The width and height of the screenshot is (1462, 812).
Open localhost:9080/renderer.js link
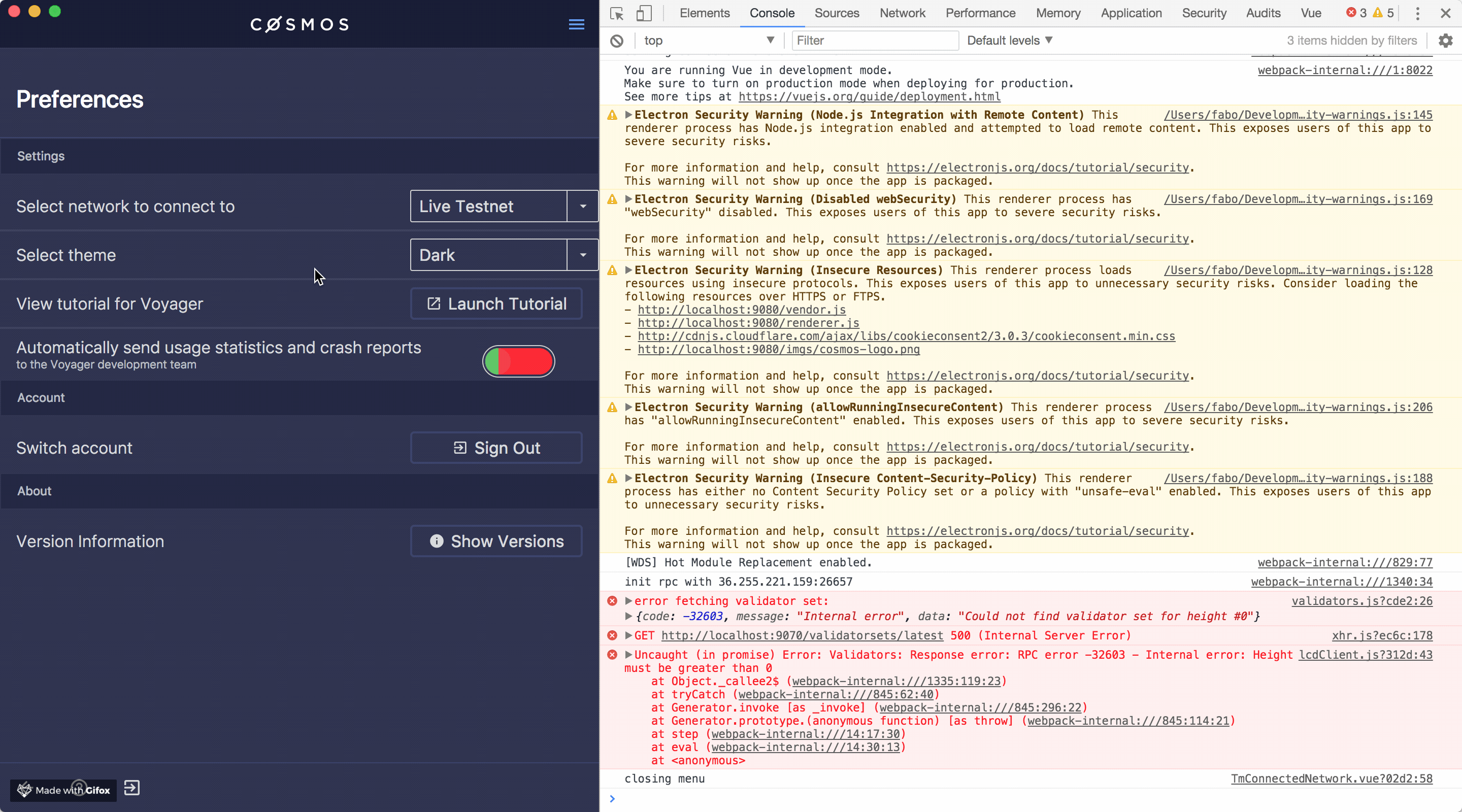click(748, 322)
